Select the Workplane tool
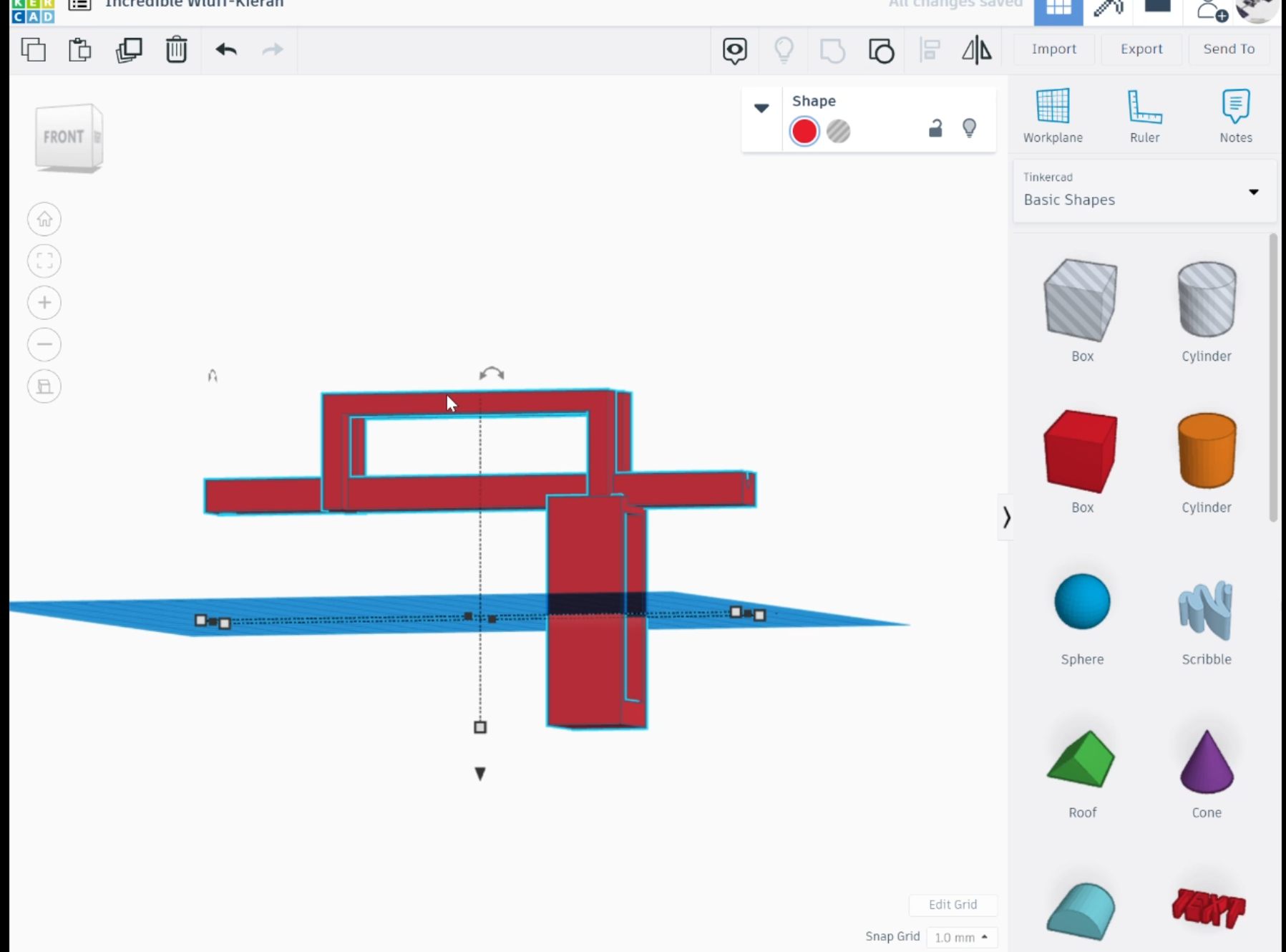The height and width of the screenshot is (952, 1286). (x=1053, y=115)
